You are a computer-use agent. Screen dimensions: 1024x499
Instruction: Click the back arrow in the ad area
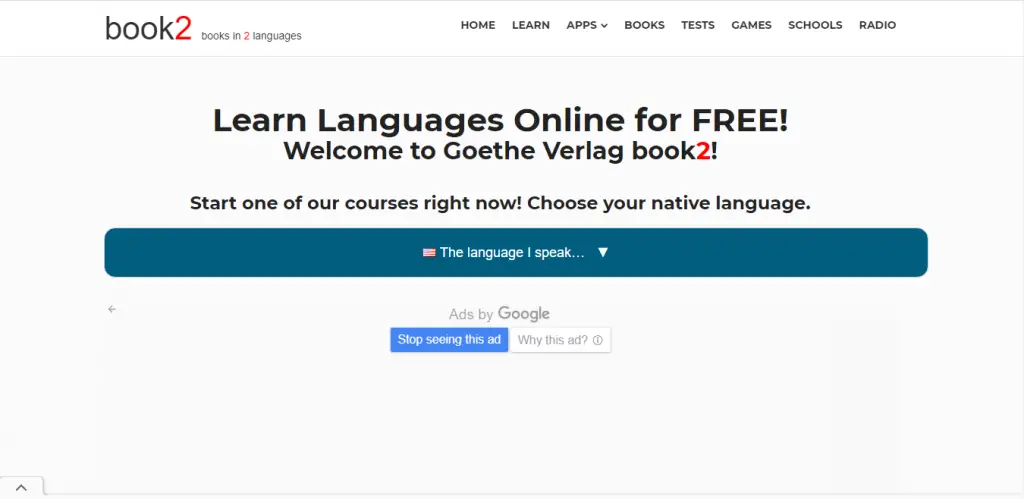112,309
